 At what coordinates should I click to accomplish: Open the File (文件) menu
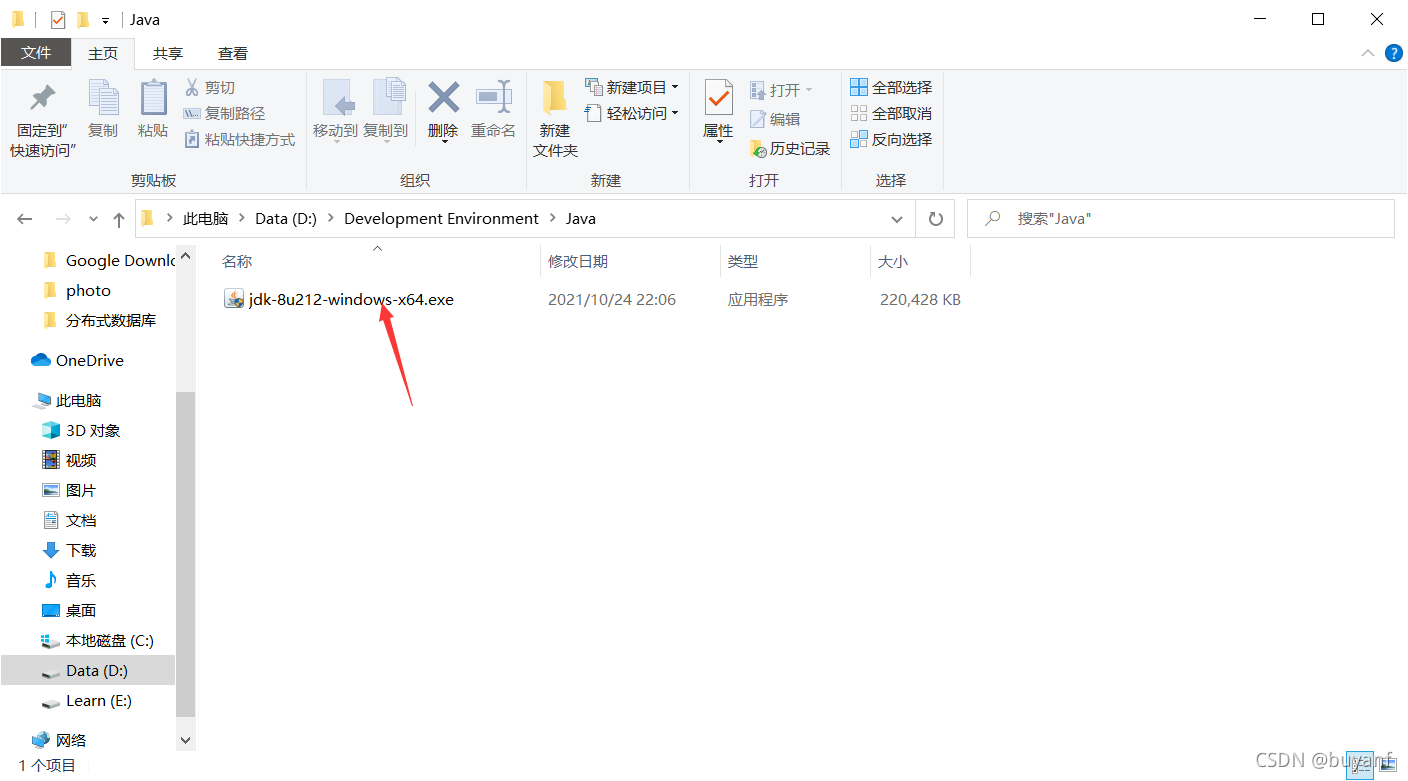(36, 53)
